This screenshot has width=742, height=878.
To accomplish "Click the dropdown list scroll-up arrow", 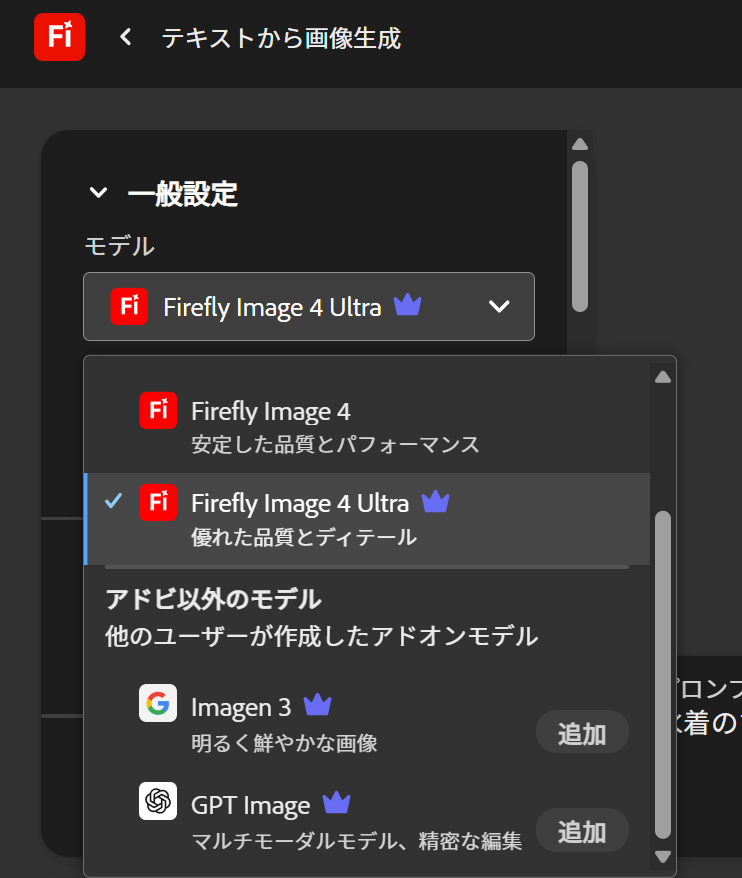I will [663, 377].
